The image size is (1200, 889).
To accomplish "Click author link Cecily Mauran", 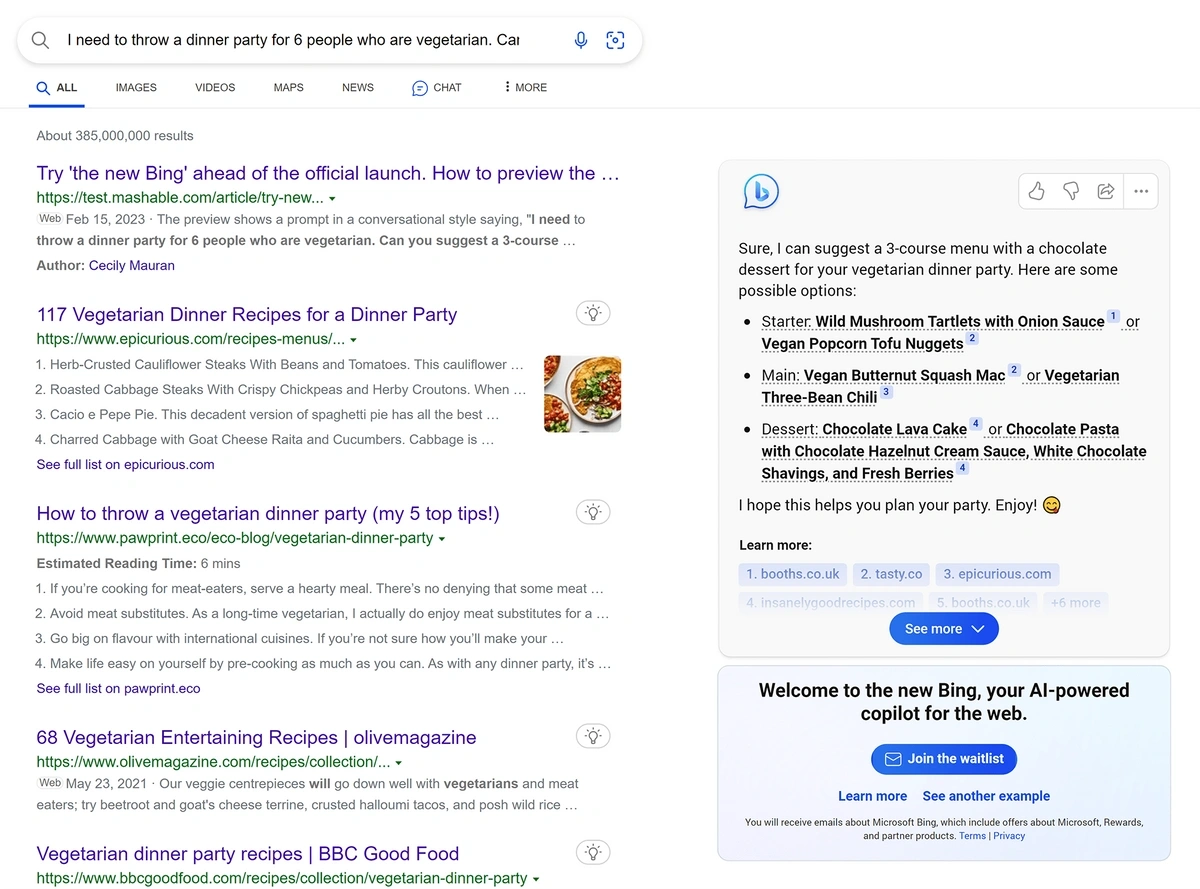I will point(132,265).
